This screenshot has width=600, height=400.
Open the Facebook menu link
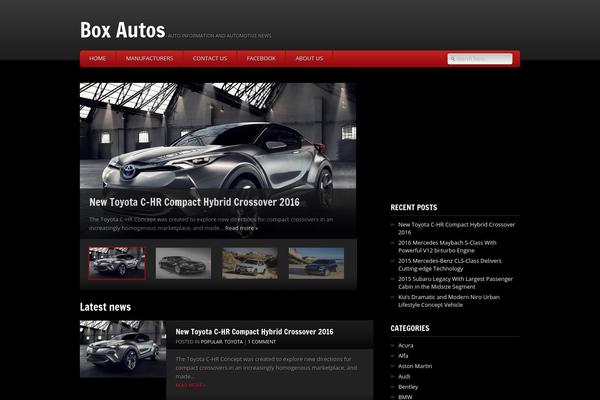(x=261, y=59)
